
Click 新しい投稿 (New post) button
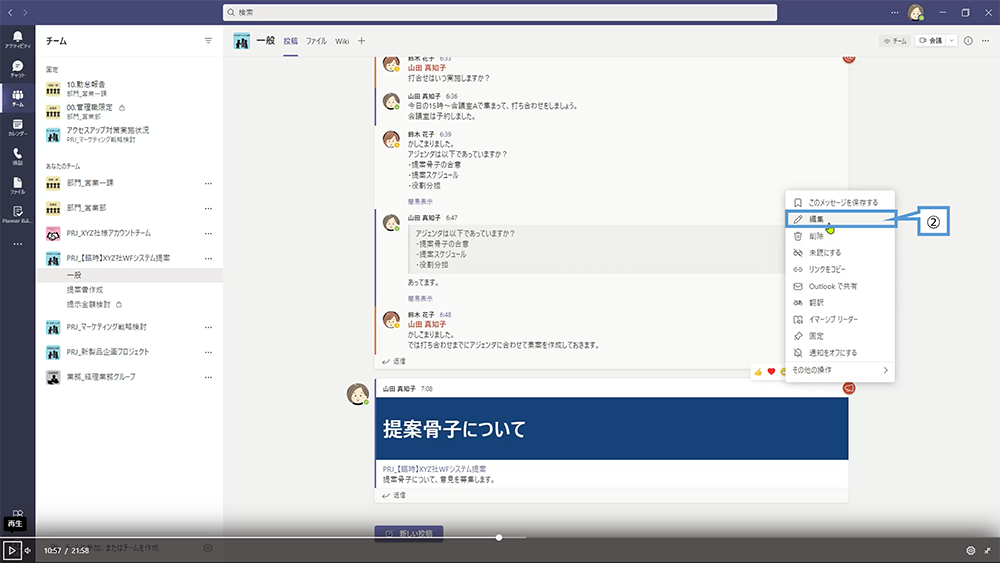409,533
